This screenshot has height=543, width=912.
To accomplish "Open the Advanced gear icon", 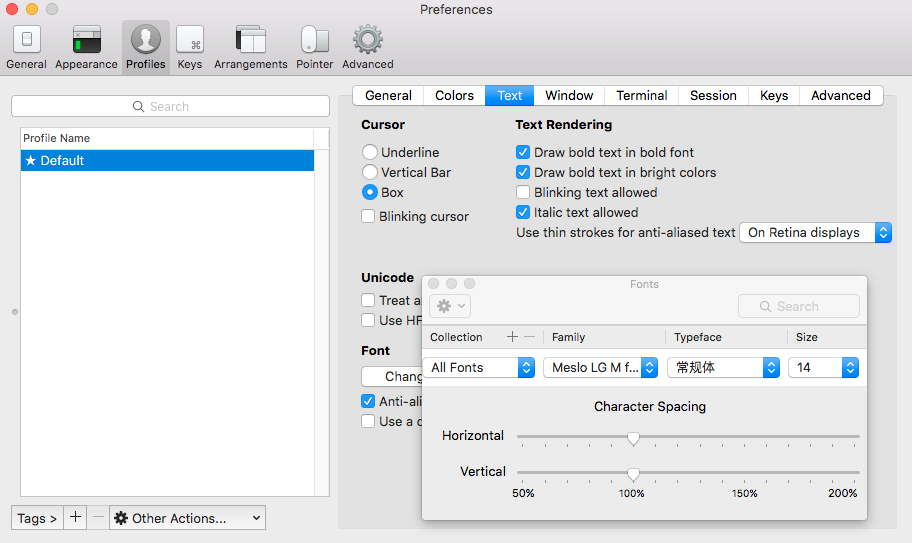I will point(367,47).
